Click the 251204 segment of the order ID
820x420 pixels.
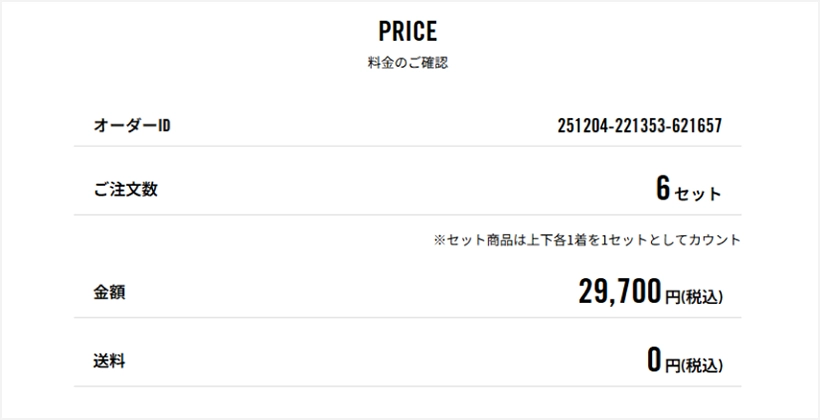[582, 126]
